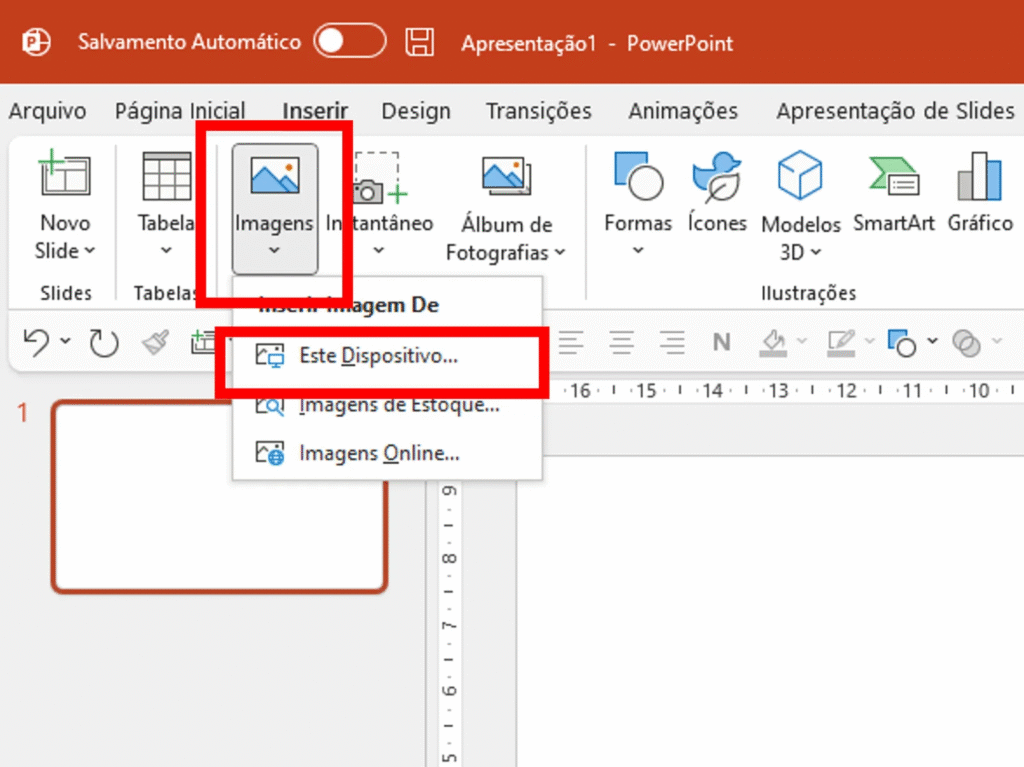Expand the undo history arrow
1024x767 pixels.
tap(65, 342)
